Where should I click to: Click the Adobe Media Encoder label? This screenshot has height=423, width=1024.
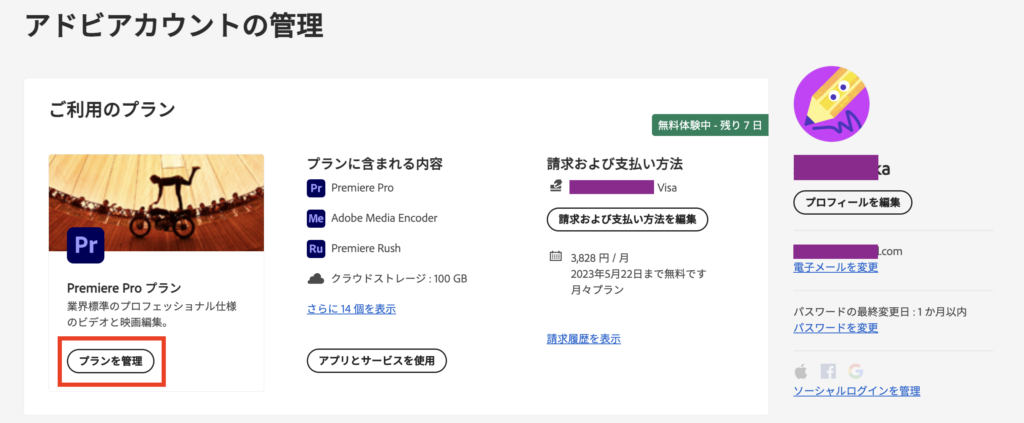[384, 218]
